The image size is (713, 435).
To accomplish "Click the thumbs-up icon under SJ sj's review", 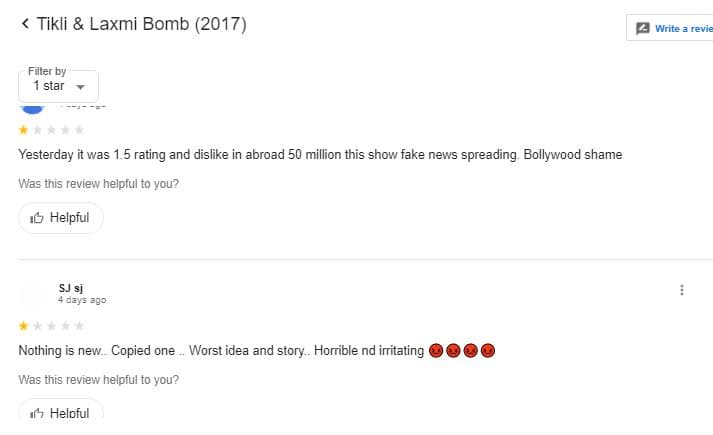I will (x=36, y=413).
